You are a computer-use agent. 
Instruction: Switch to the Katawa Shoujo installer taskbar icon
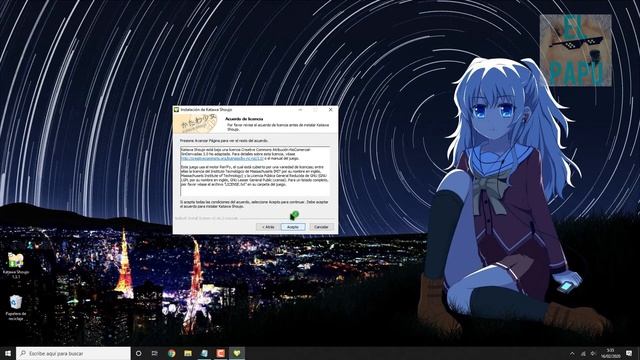coord(237,353)
